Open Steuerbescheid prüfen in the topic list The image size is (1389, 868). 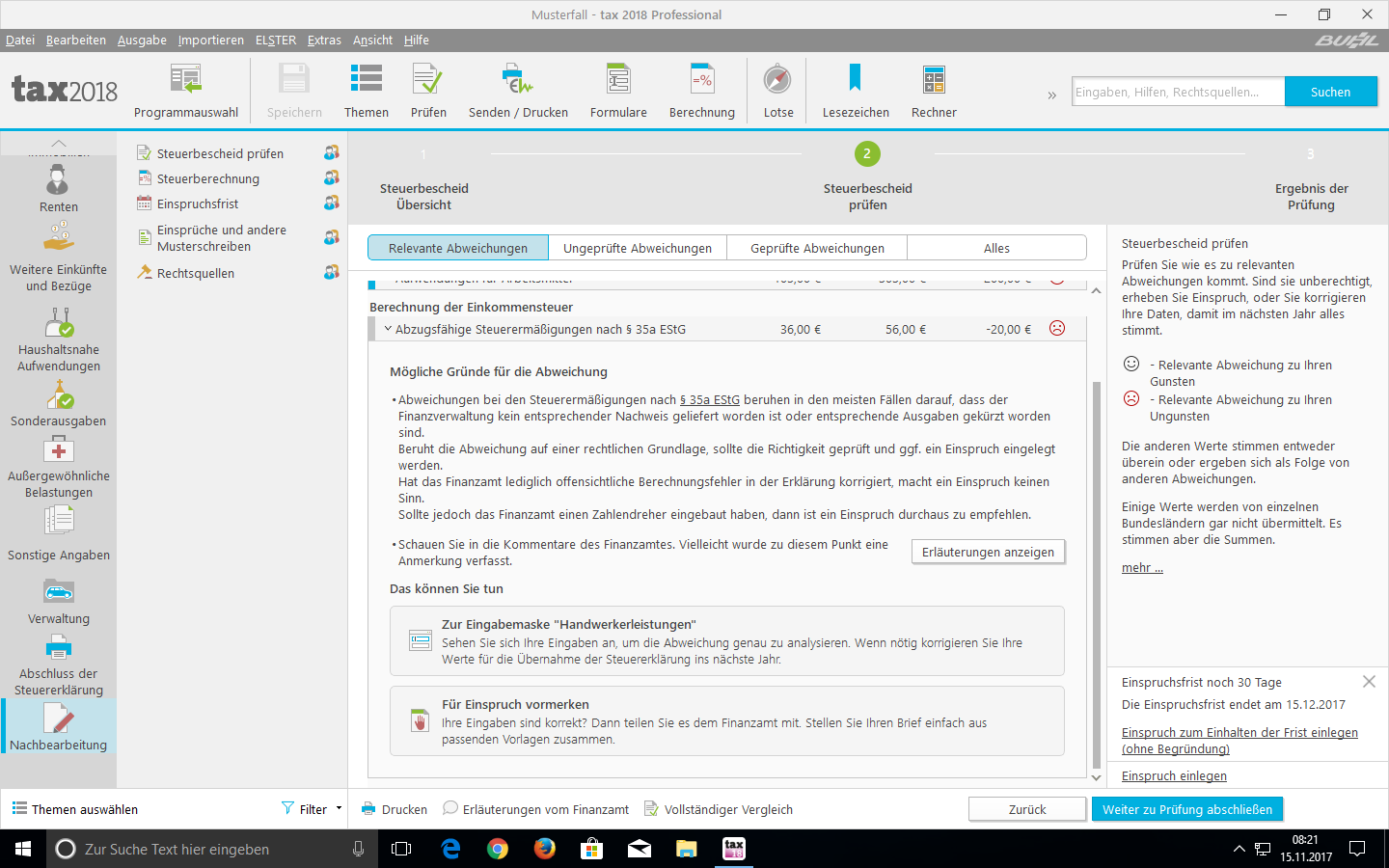click(x=220, y=153)
